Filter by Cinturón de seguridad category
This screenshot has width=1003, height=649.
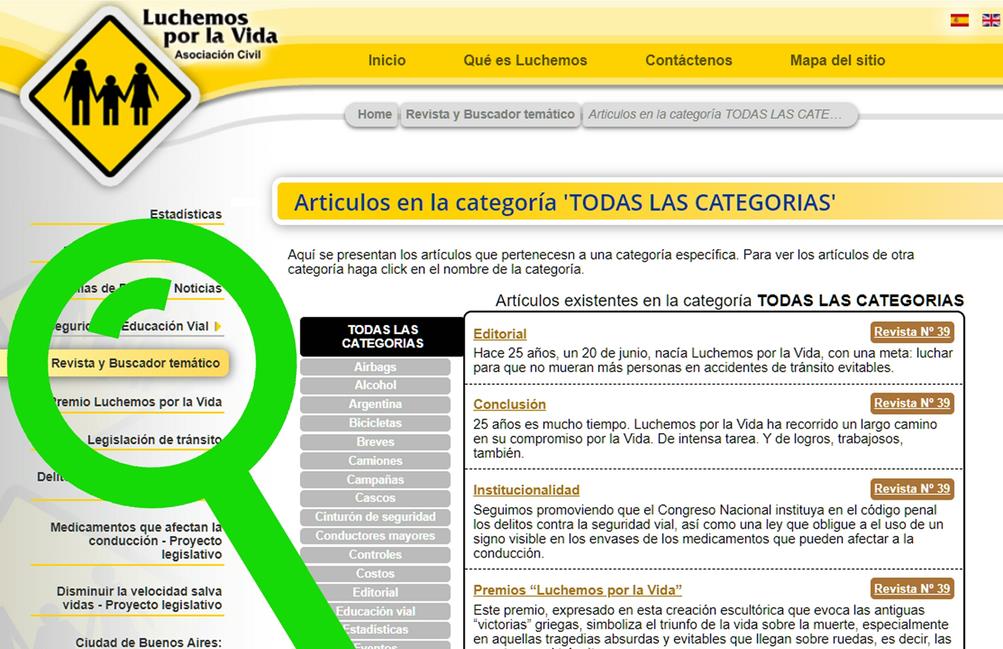375,517
